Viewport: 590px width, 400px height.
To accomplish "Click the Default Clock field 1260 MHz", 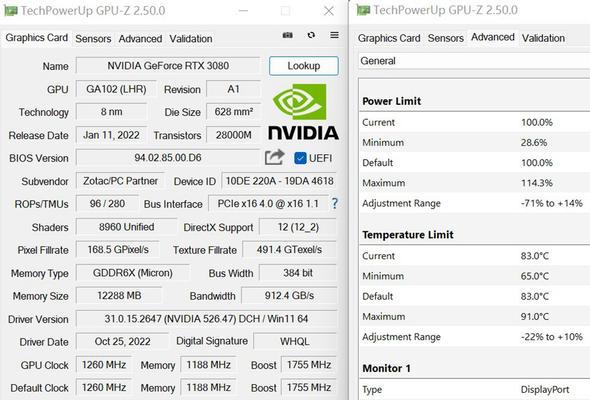I will point(104,388).
